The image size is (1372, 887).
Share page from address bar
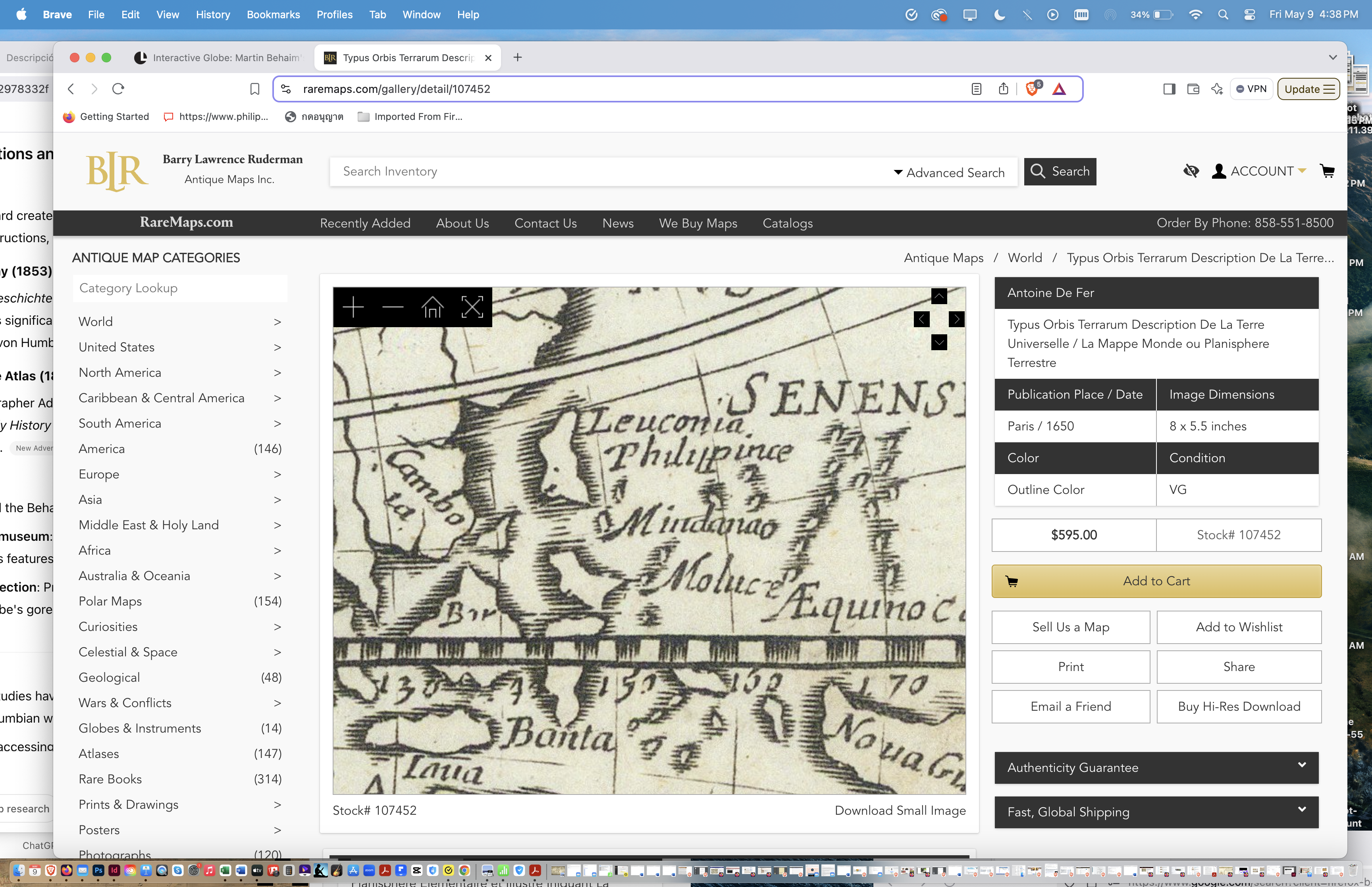pos(1004,88)
